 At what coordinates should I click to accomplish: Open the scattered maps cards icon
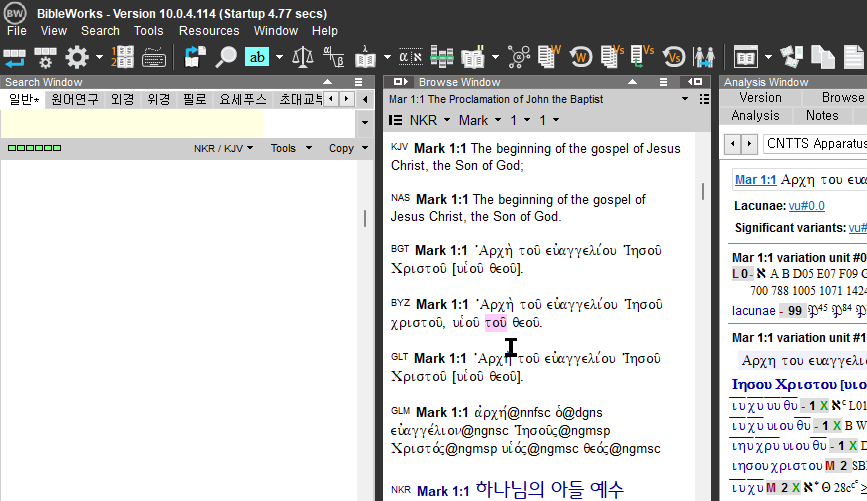[791, 57]
